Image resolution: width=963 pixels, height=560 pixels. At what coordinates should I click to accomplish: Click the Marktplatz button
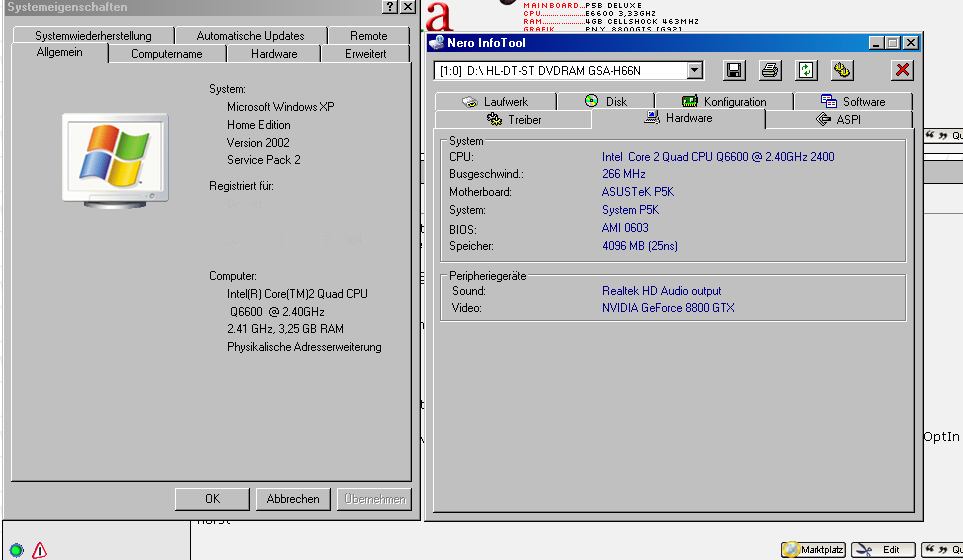coord(814,550)
